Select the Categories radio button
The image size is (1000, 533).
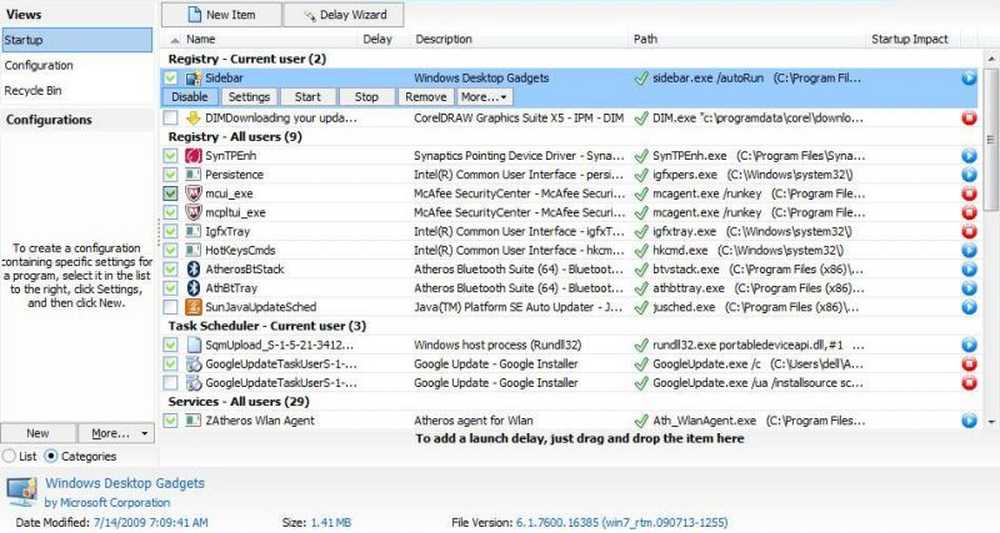click(x=51, y=456)
